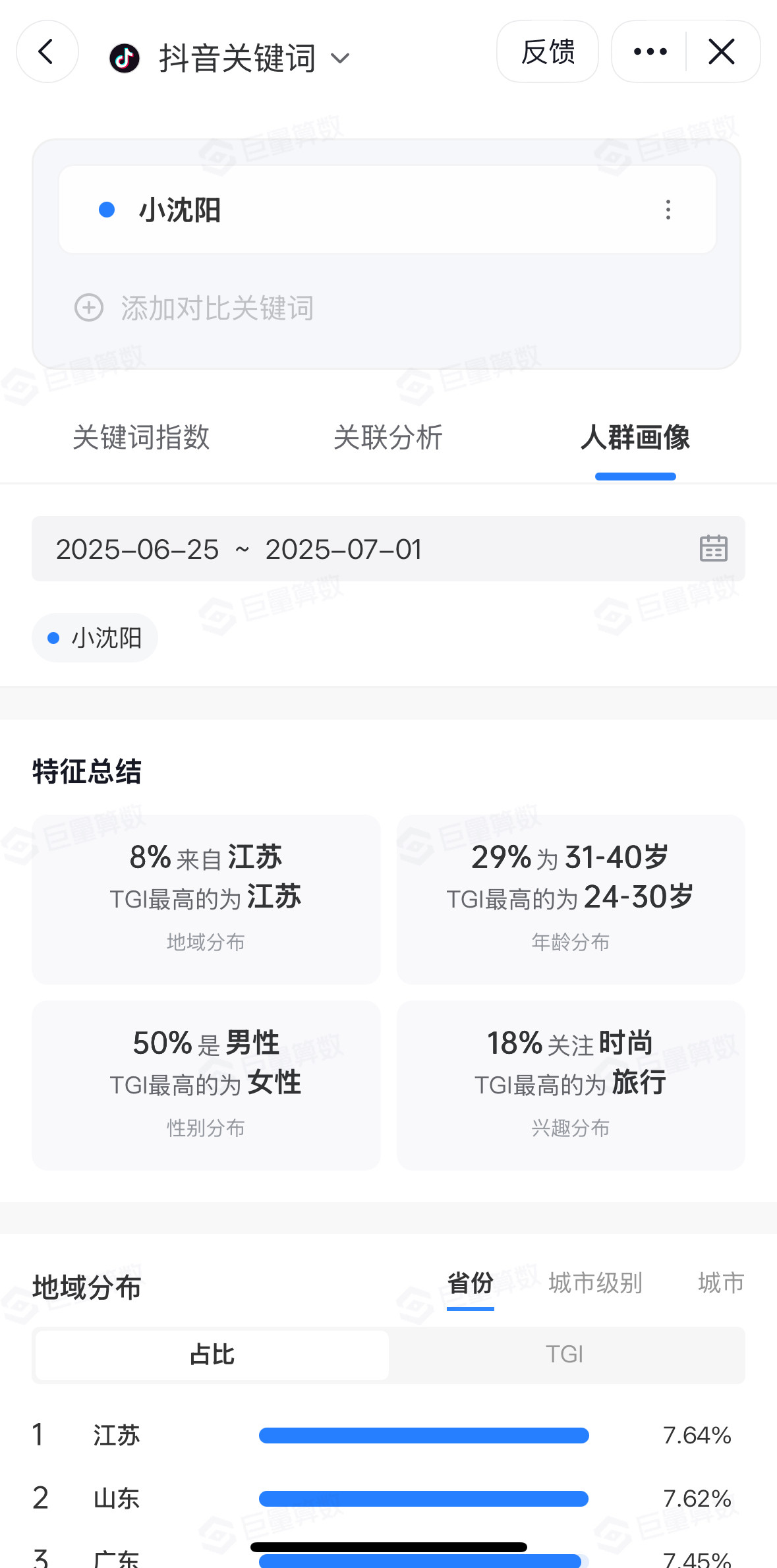Image resolution: width=777 pixels, height=1568 pixels.
Task: Select the 占比 segment option
Action: (x=212, y=1354)
